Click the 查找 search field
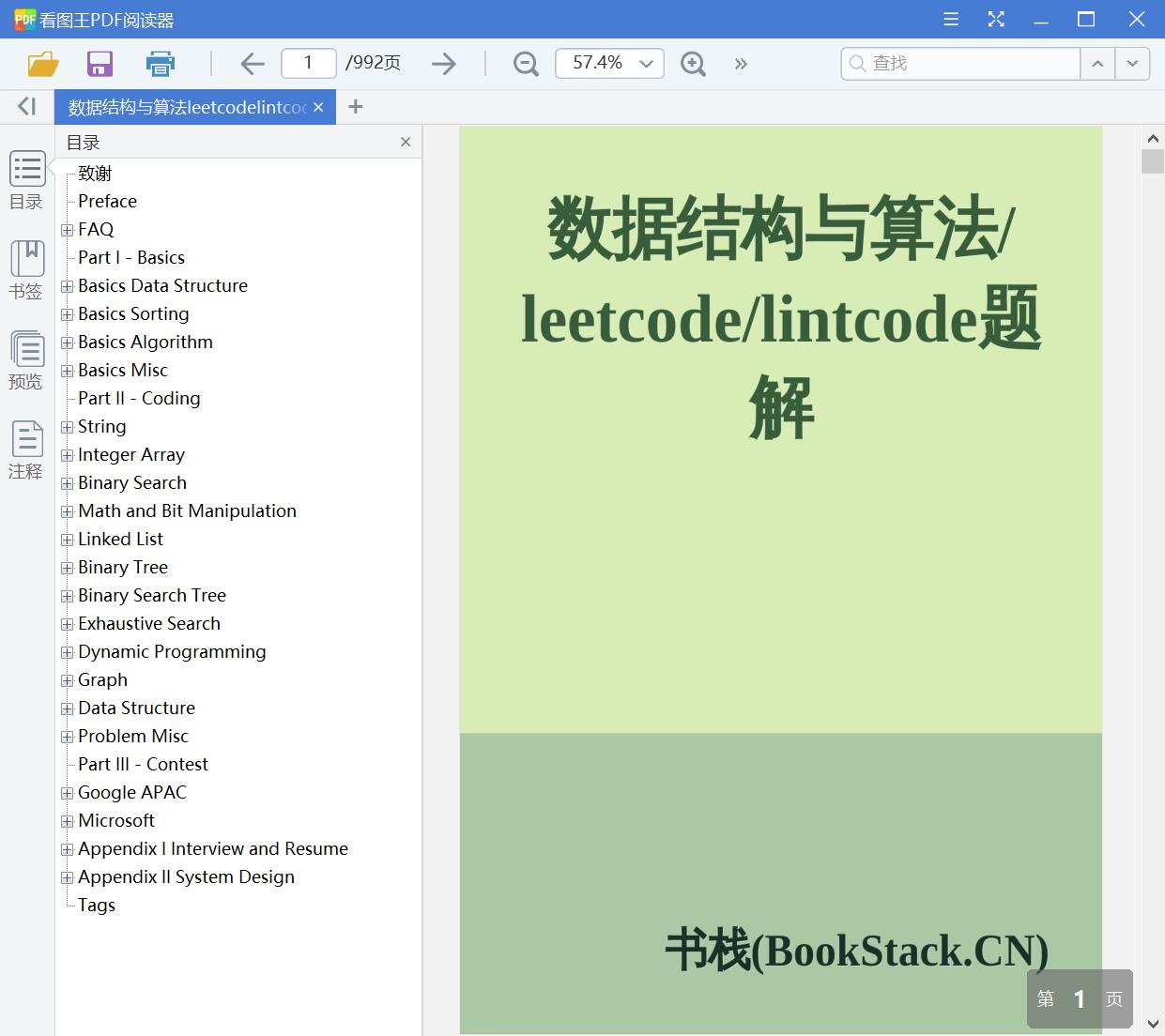The width and height of the screenshot is (1165, 1036). pos(960,63)
